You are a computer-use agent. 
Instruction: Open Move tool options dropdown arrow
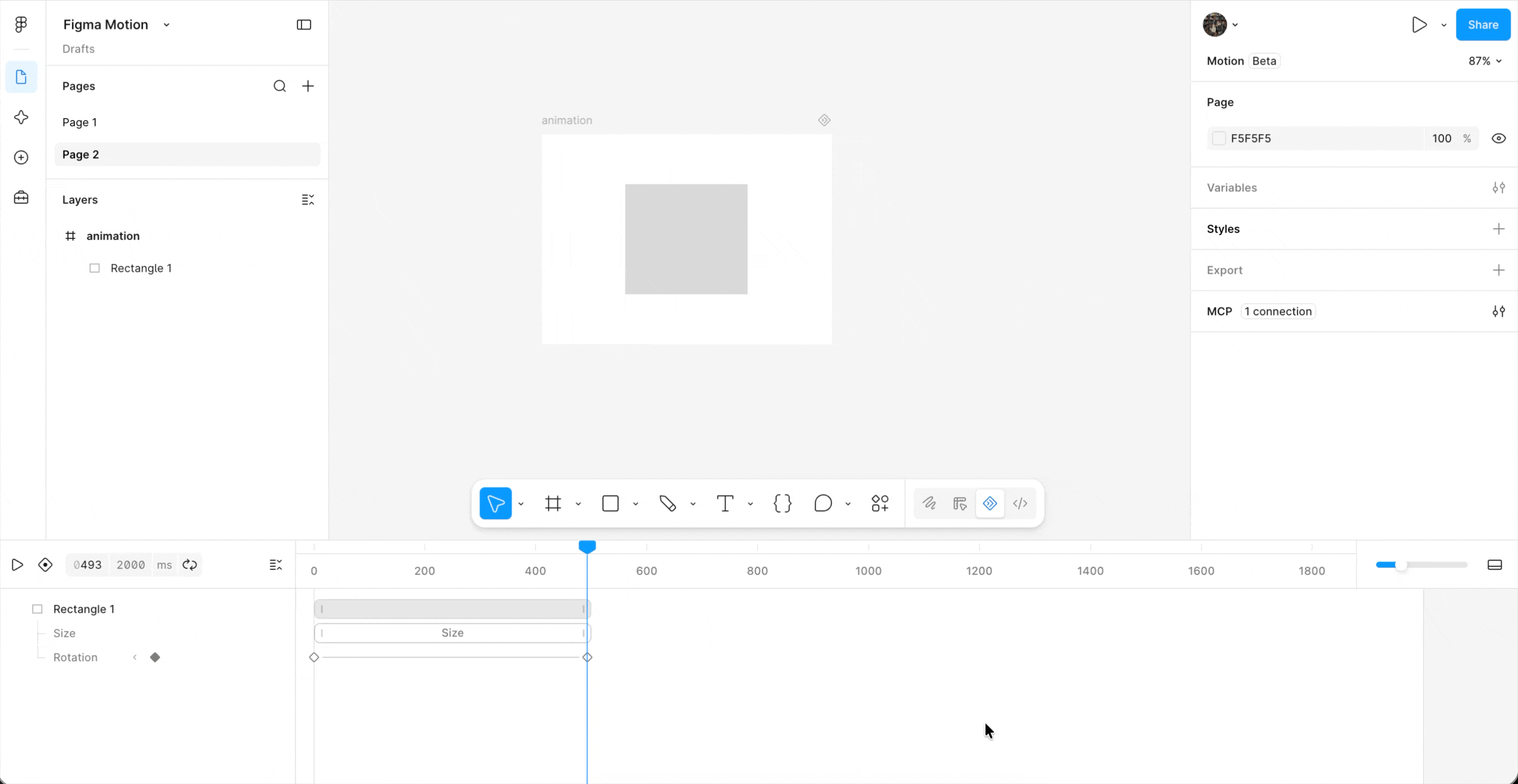tap(521, 504)
